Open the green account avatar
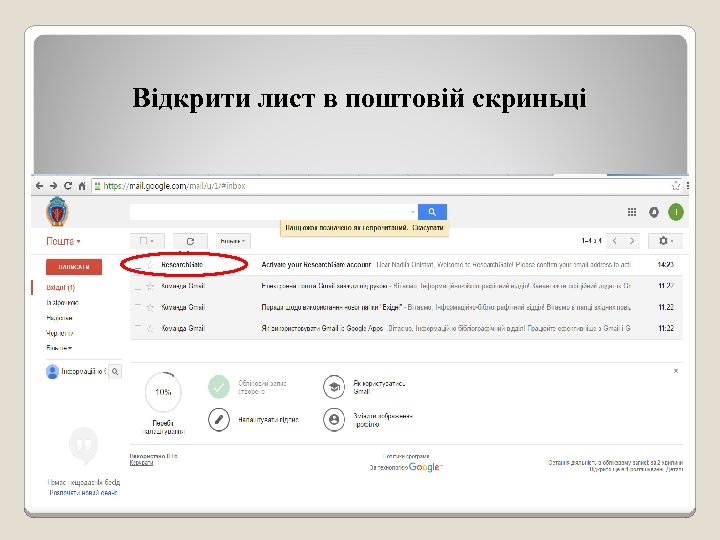This screenshot has height=540, width=720. [x=675, y=212]
